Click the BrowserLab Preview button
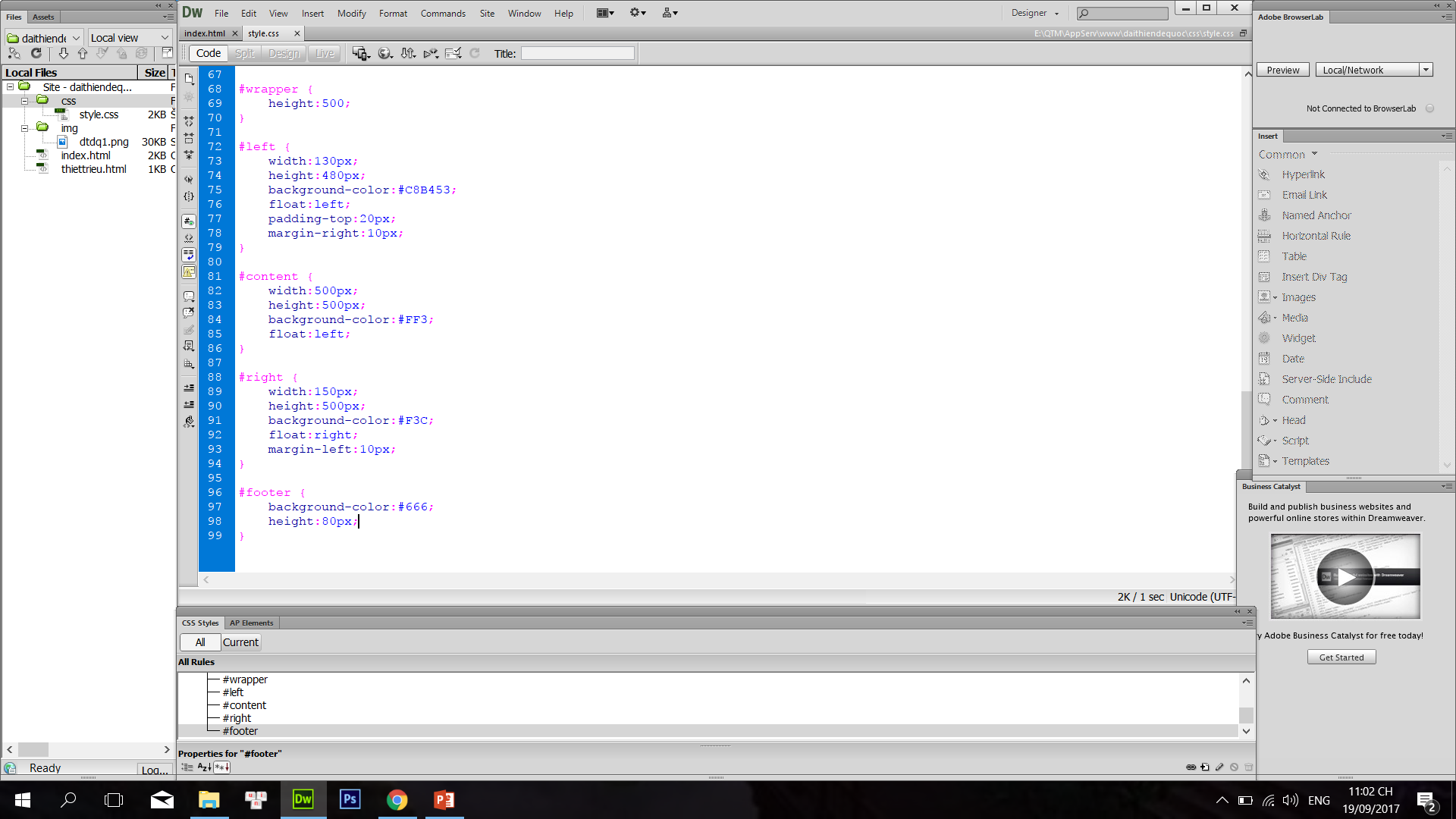 tap(1282, 70)
